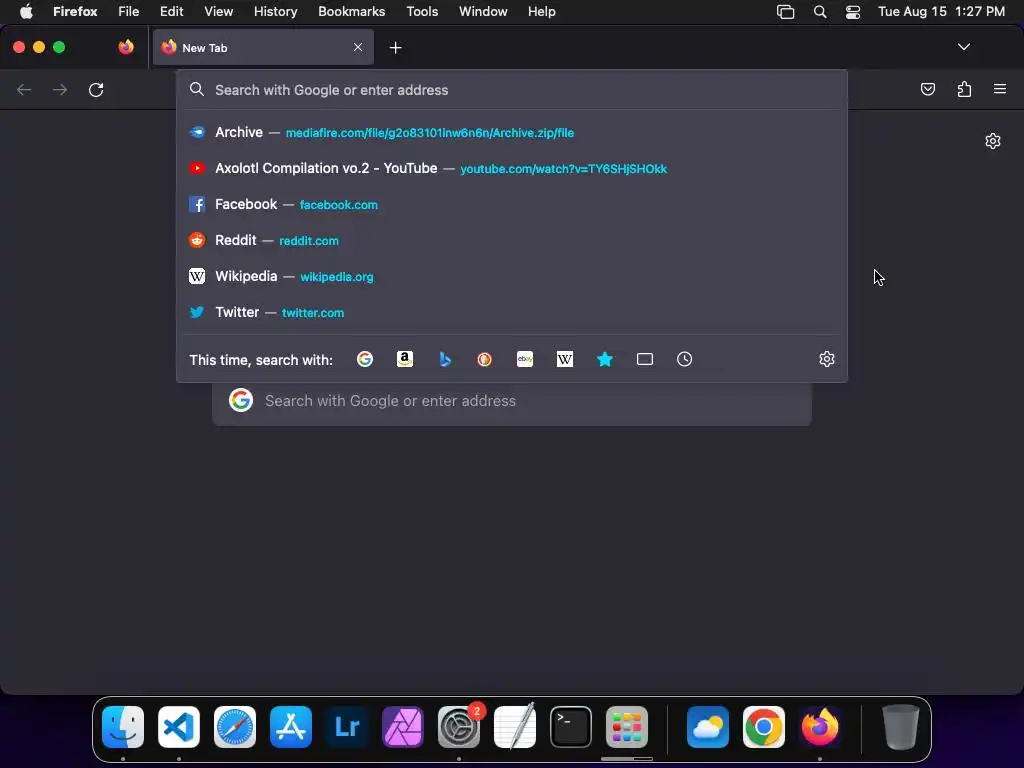Screen dimensions: 1024x768
Task: Click the date and time clock
Action: pyautogui.click(x=941, y=12)
